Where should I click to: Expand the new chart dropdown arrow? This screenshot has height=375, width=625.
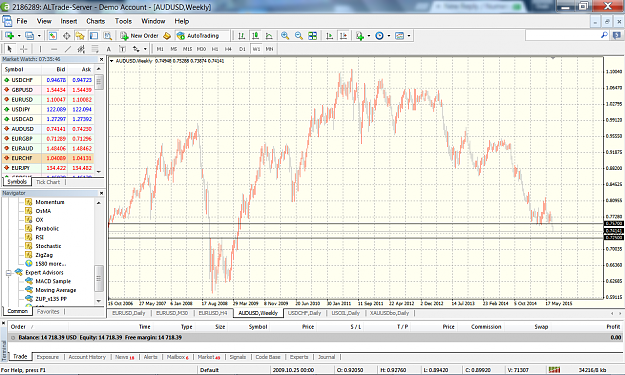pos(19,36)
